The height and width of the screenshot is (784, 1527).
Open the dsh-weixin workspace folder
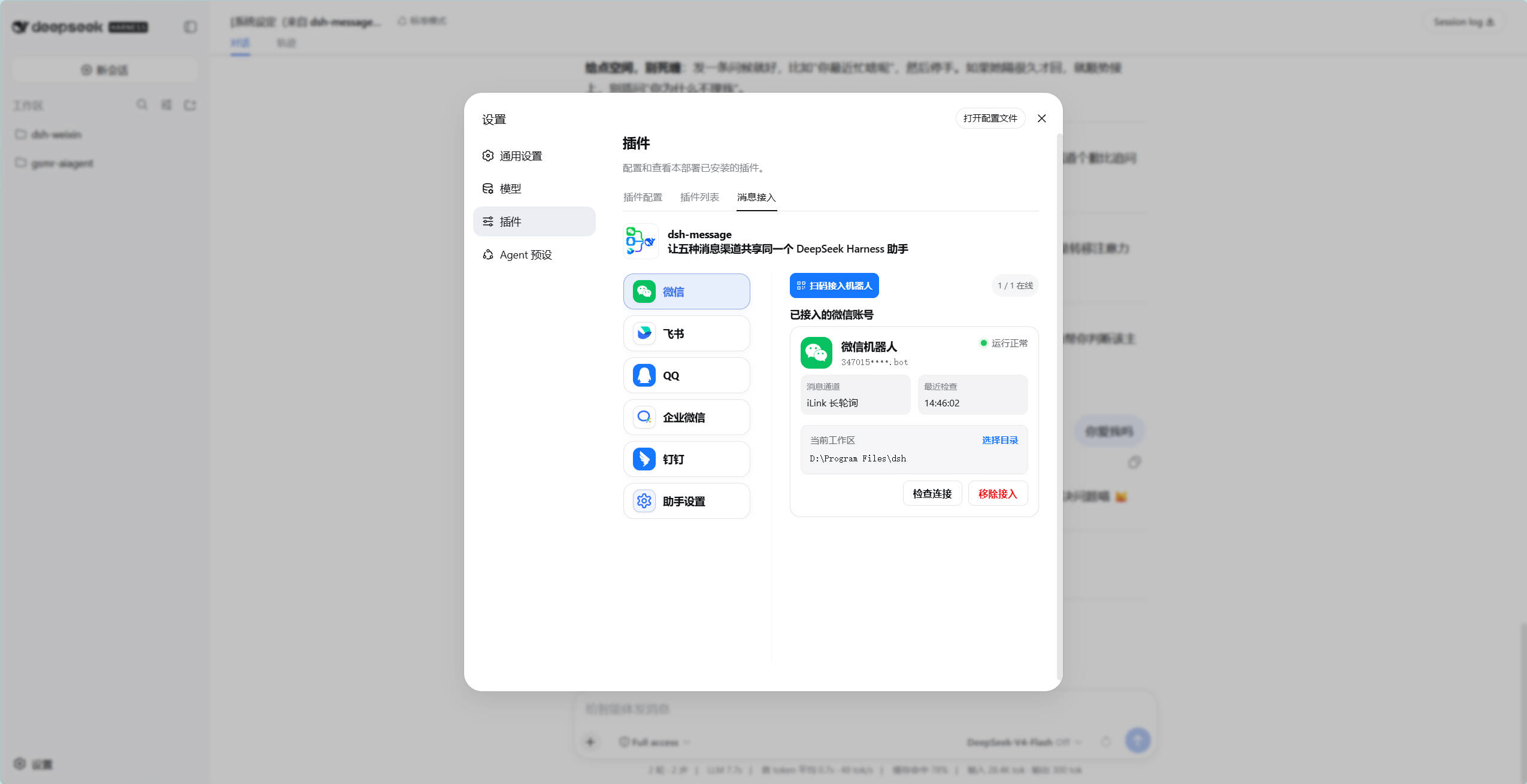coord(56,134)
